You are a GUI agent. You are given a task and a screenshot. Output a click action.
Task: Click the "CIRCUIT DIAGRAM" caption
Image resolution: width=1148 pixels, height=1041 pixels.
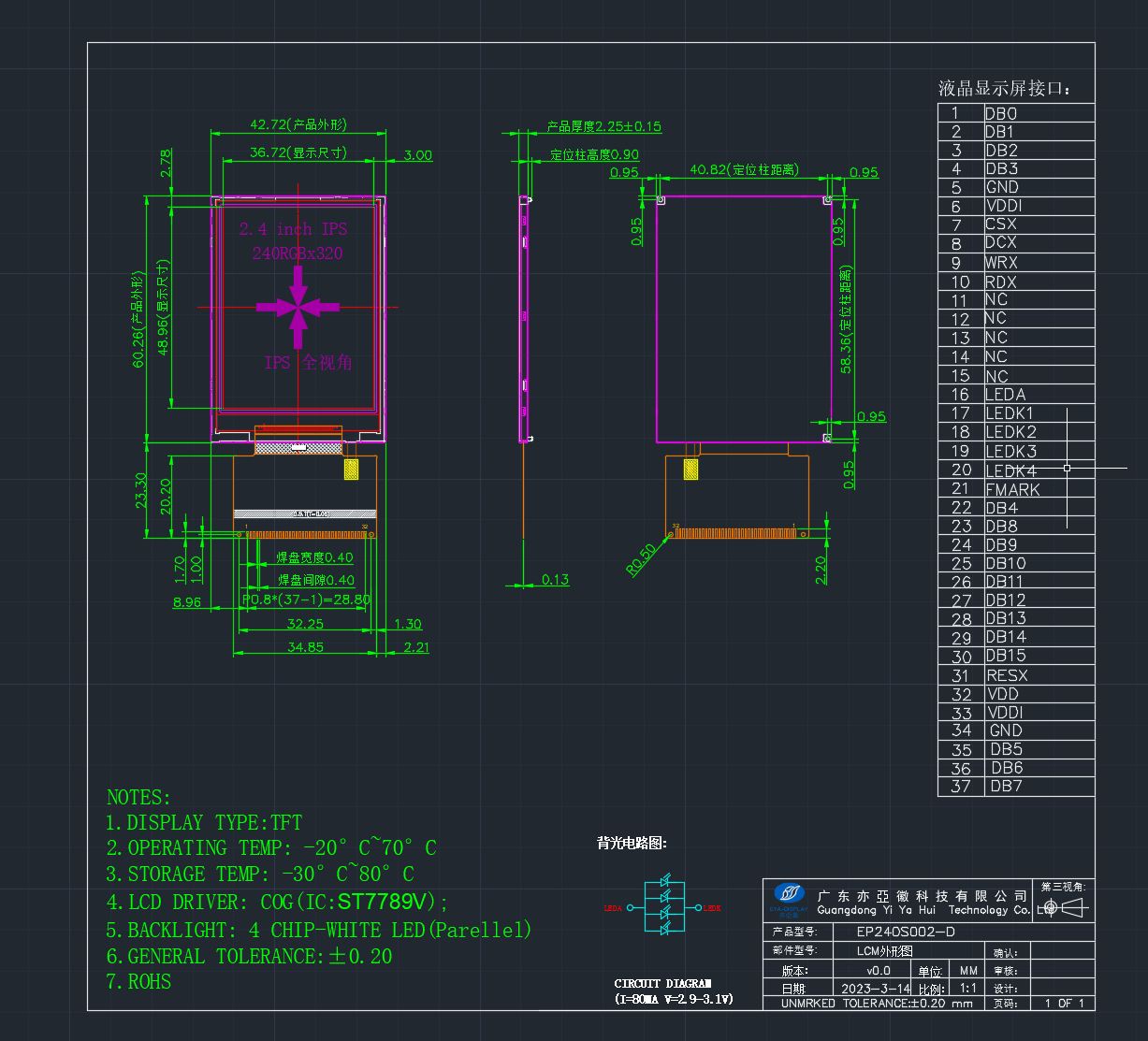[662, 984]
